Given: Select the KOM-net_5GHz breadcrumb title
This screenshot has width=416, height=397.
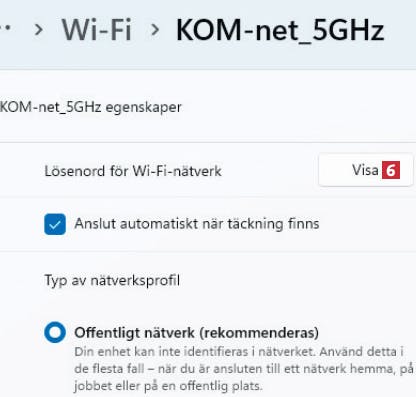Looking at the screenshot, I should (x=280, y=31).
